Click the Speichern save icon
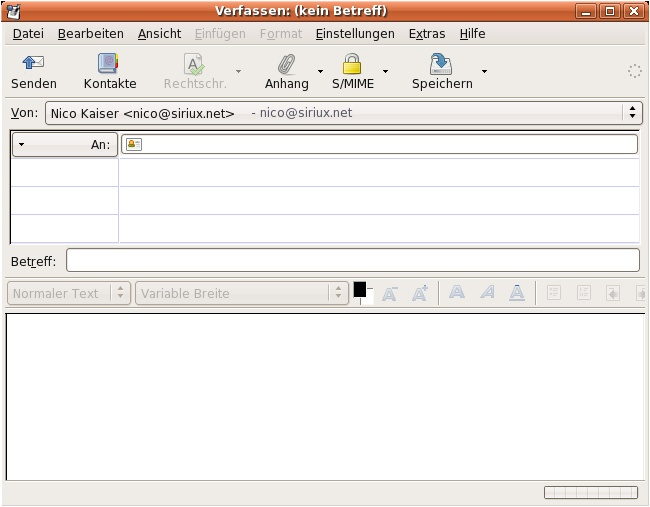650x507 pixels. coord(441,64)
